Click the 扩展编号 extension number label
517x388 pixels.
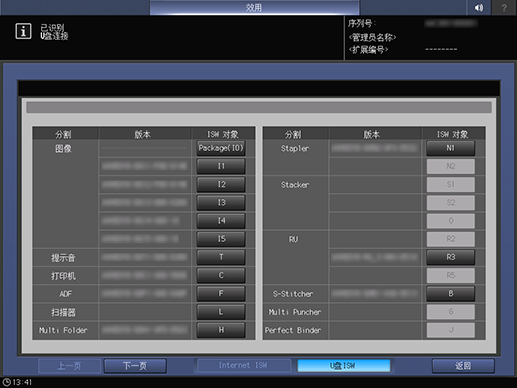click(368, 50)
